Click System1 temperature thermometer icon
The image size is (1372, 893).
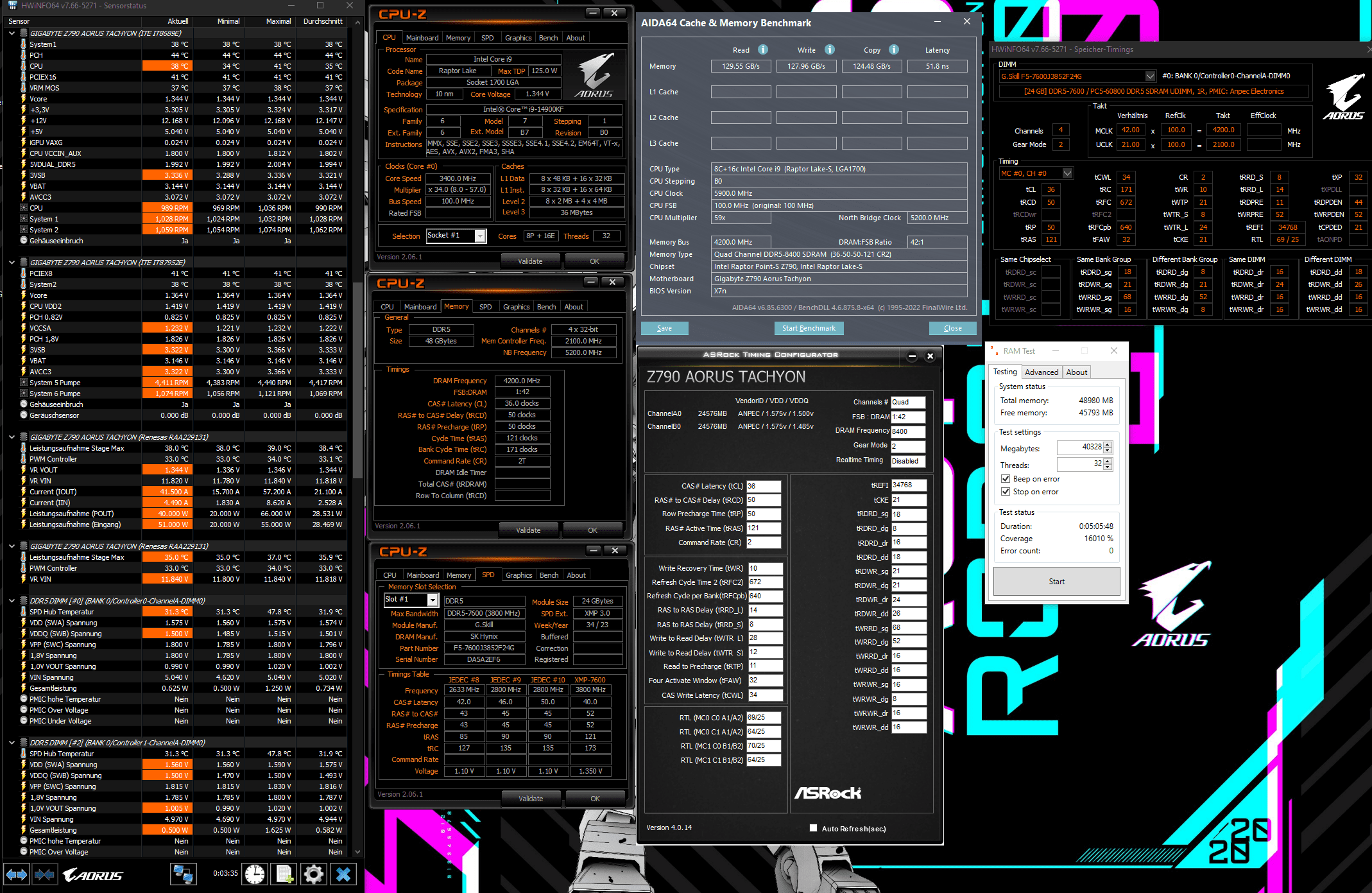point(24,44)
